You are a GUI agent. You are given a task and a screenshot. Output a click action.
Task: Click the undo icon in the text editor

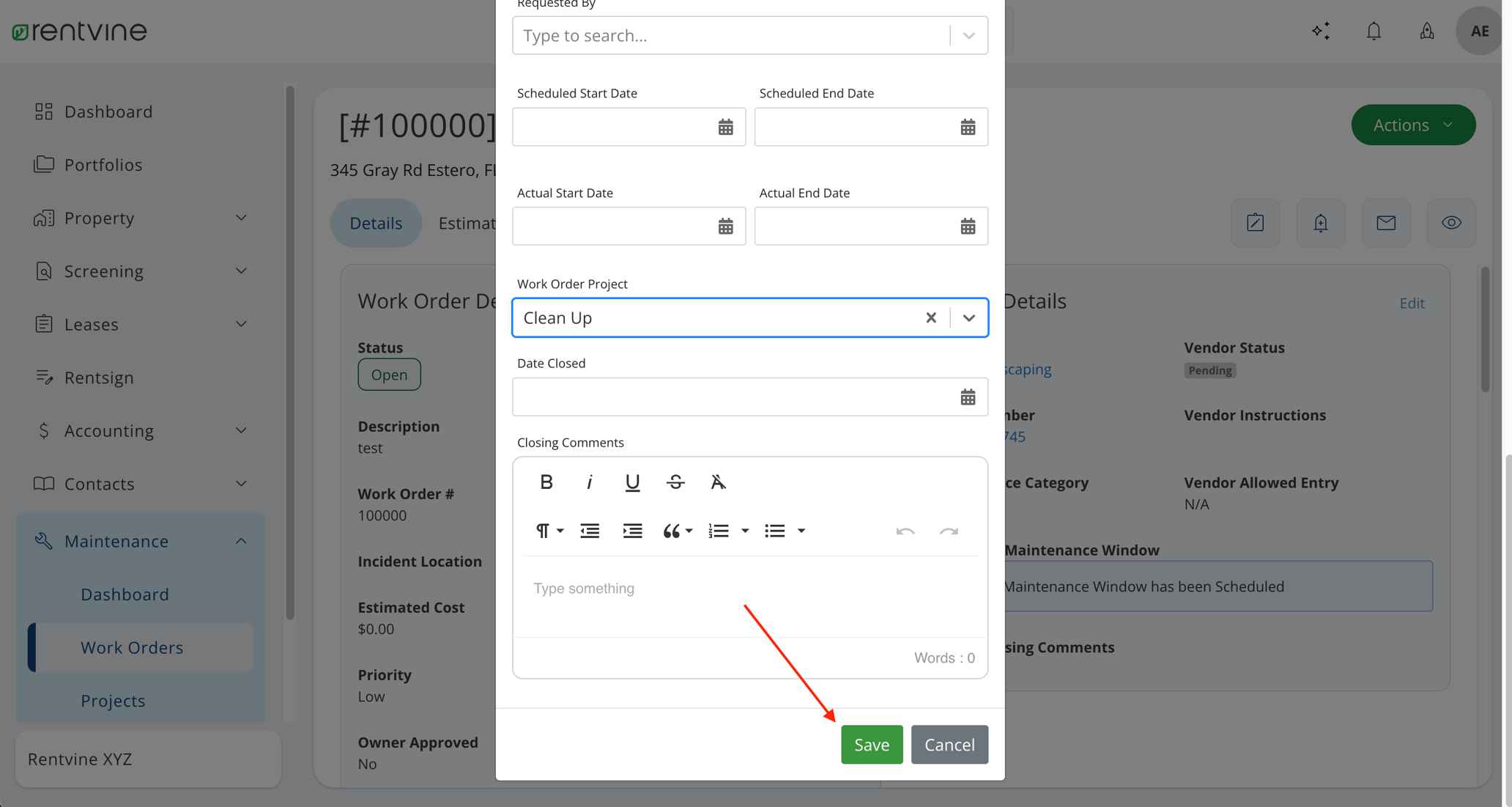[x=905, y=531]
